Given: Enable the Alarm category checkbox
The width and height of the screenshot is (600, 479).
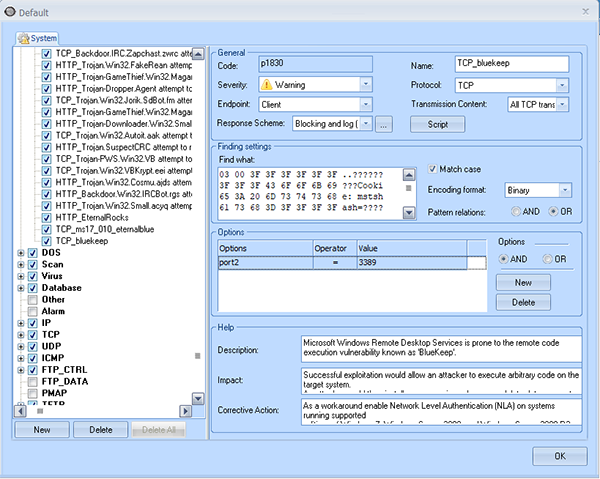Looking at the screenshot, I should point(33,311).
